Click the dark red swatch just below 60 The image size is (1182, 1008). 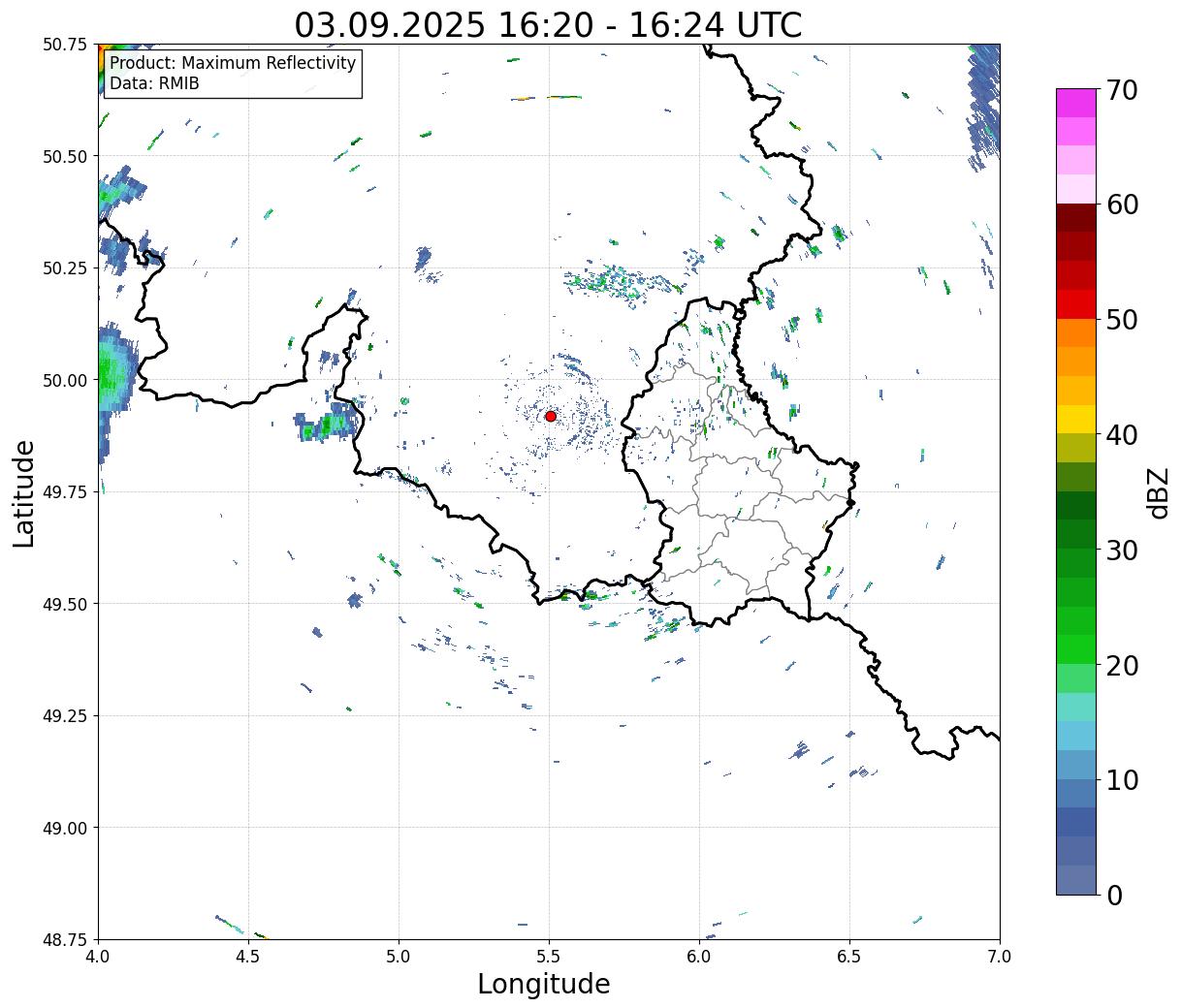pyautogui.click(x=1076, y=218)
